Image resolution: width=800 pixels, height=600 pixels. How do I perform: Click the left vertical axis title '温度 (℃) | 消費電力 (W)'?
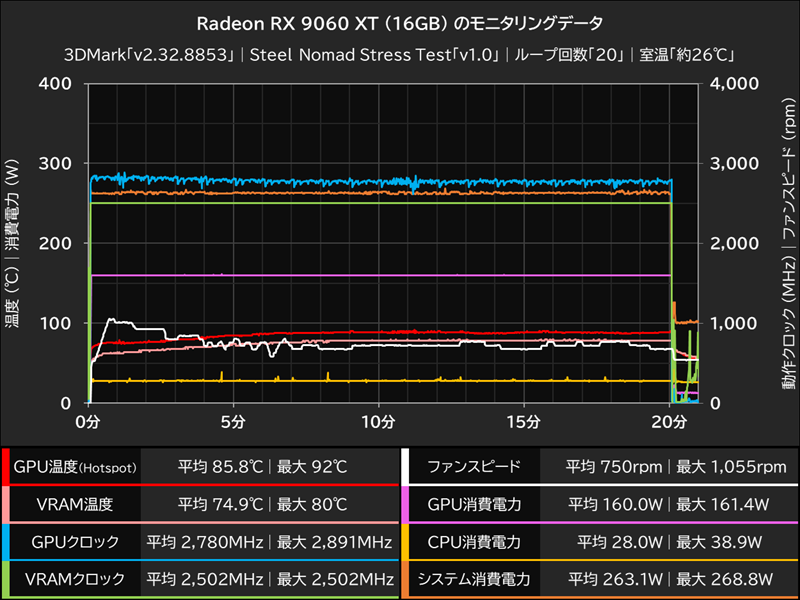point(12,243)
